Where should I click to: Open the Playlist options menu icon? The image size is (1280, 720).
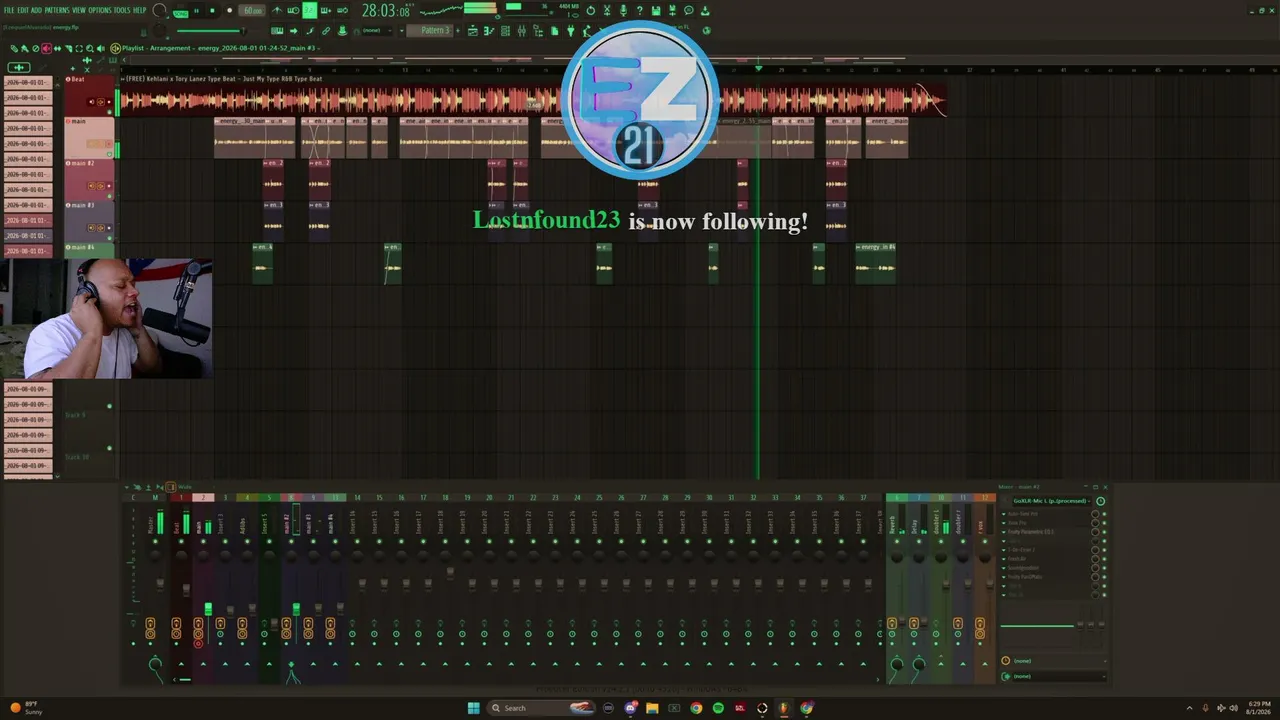[115, 48]
